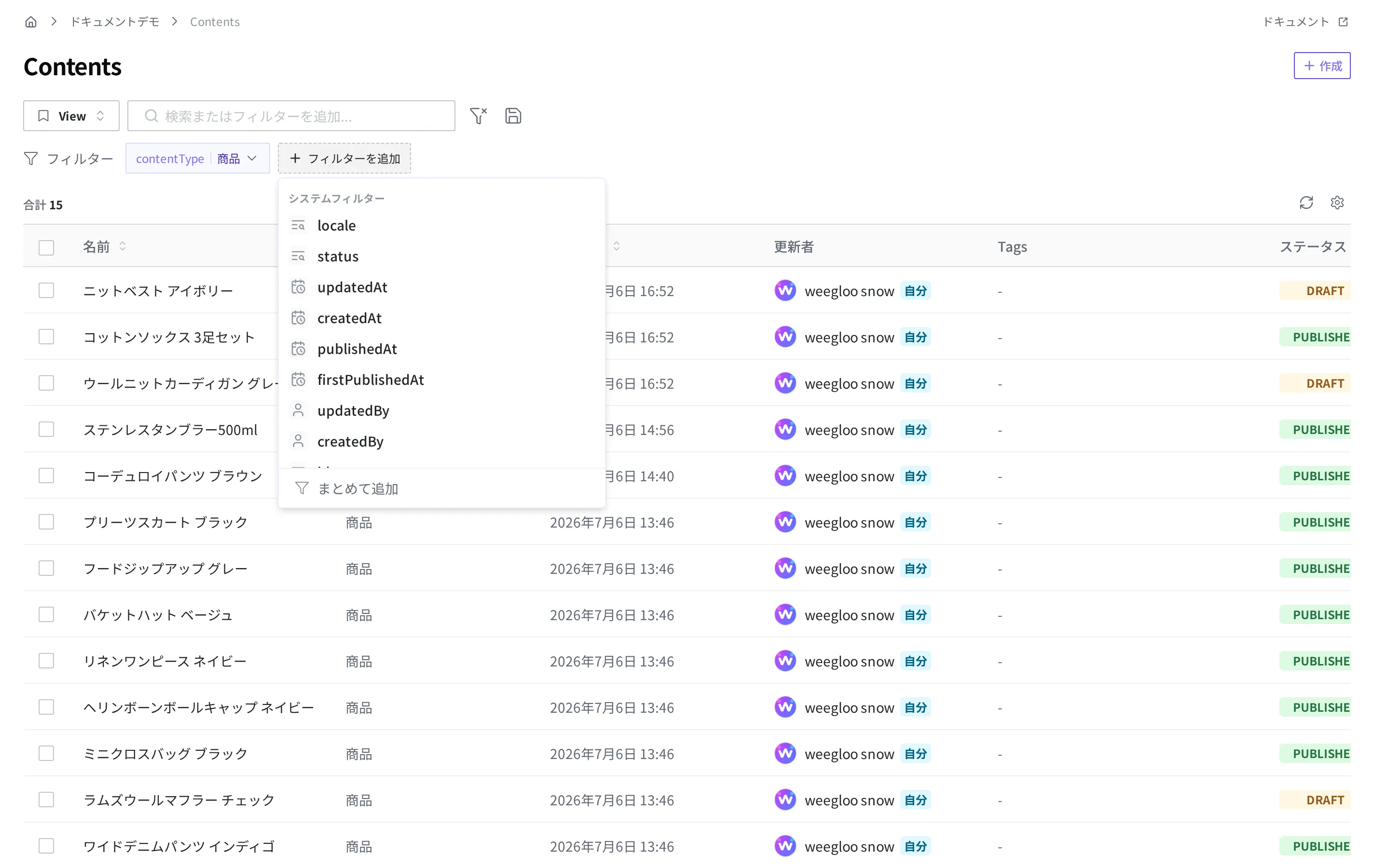Check the コットンソックス 3足セット row checkbox
The image size is (1374, 868).
[x=46, y=337]
